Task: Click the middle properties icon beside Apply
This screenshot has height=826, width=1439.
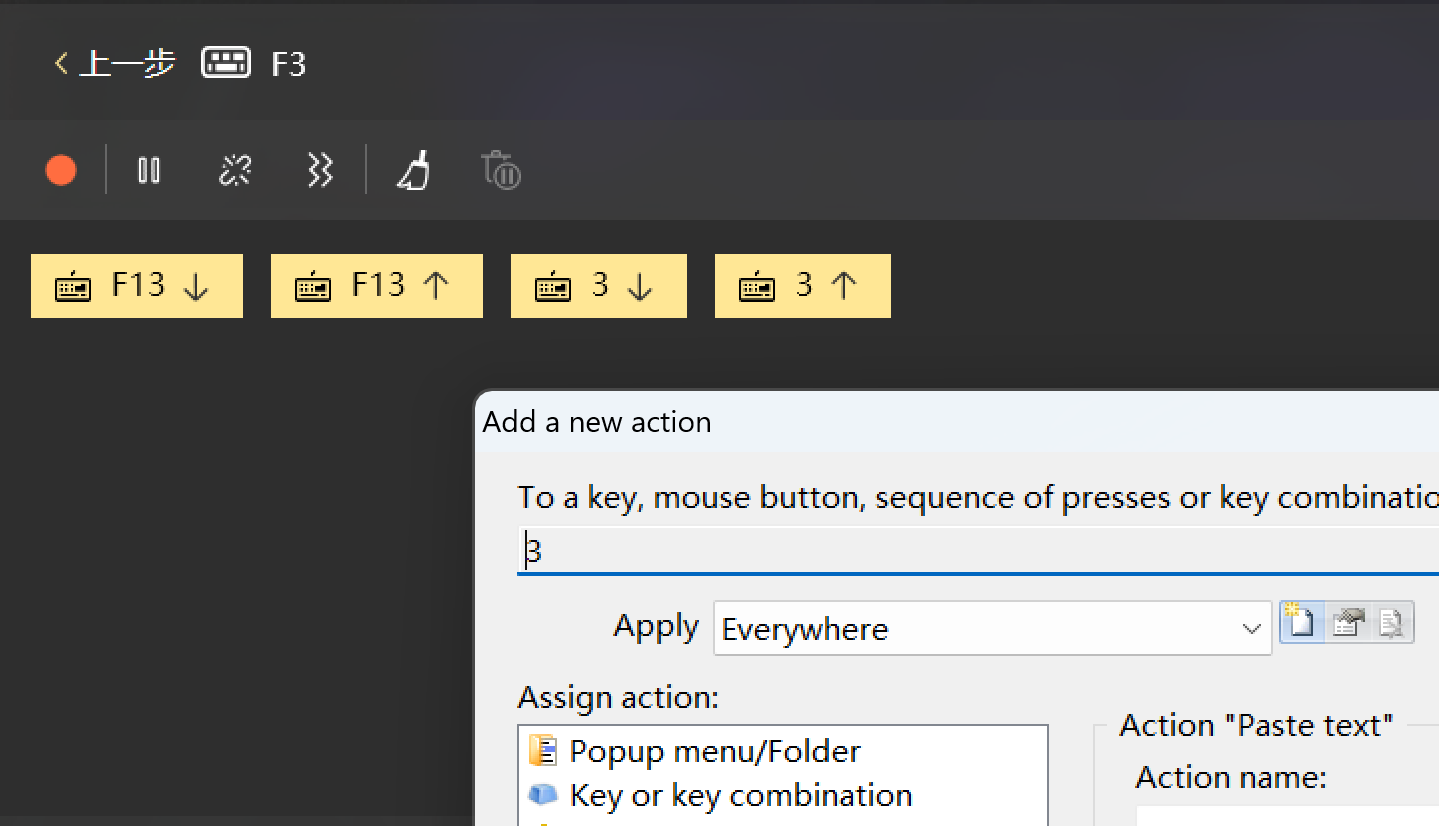Action: click(x=1347, y=623)
